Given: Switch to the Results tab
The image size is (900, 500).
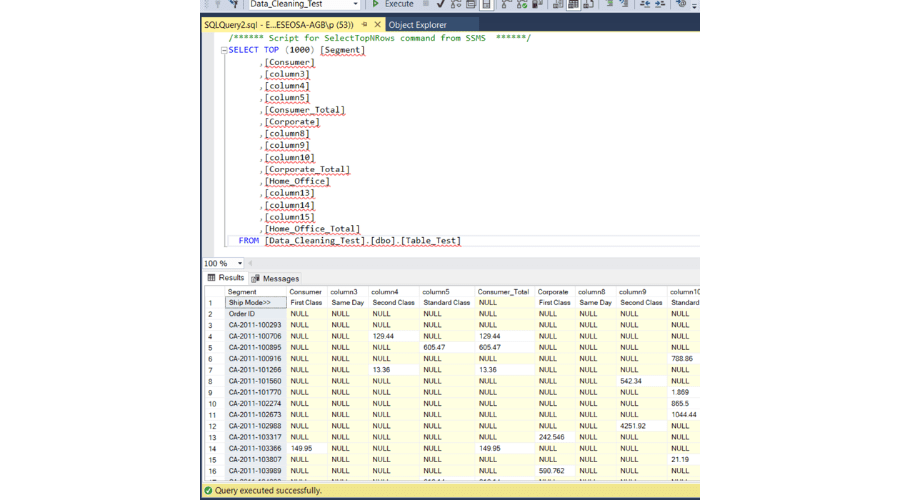Looking at the screenshot, I should (226, 278).
